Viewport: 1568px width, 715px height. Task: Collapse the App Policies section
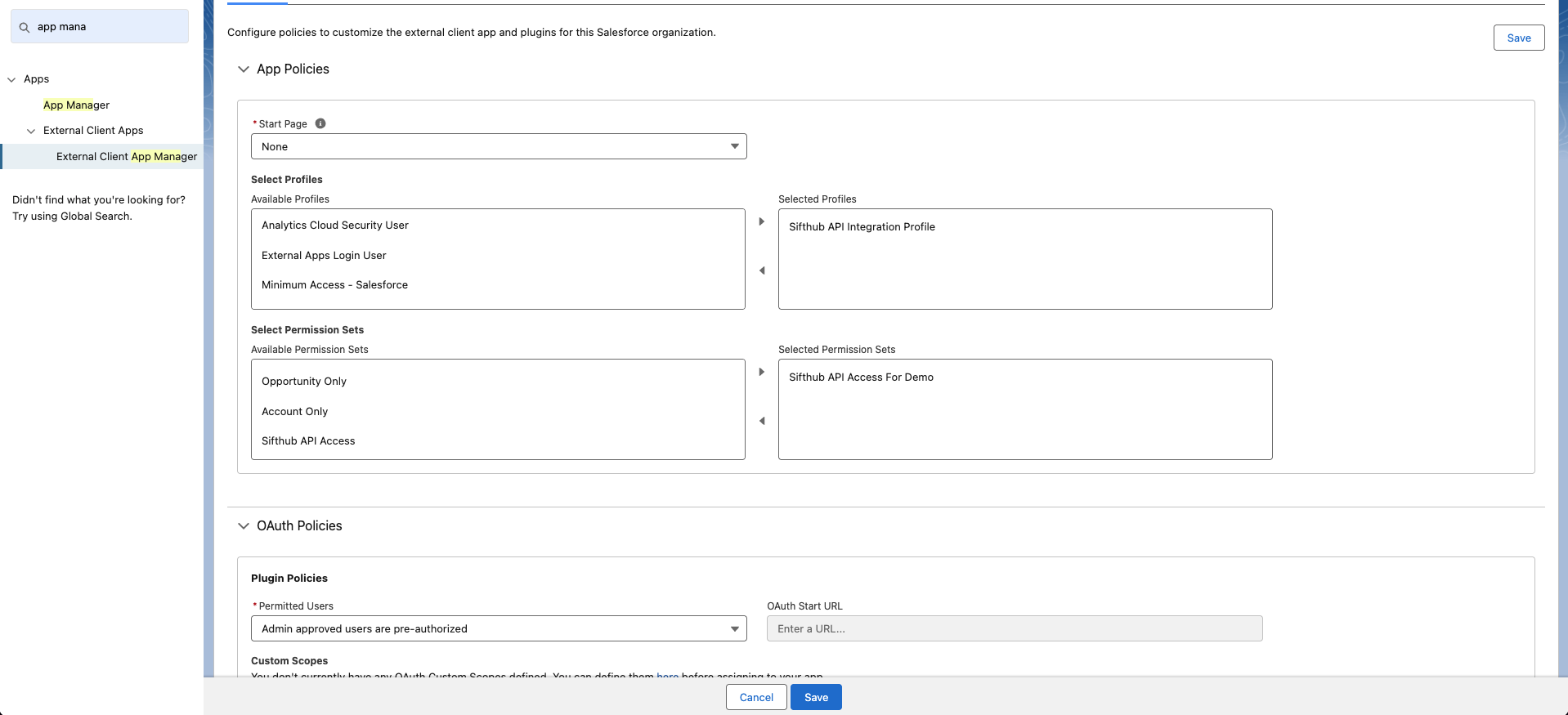tap(244, 69)
